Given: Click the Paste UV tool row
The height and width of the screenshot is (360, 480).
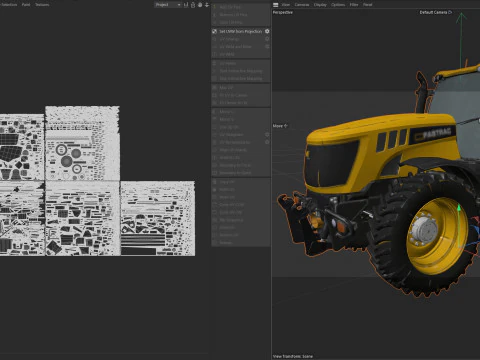Looking at the screenshot, I should (x=240, y=190).
